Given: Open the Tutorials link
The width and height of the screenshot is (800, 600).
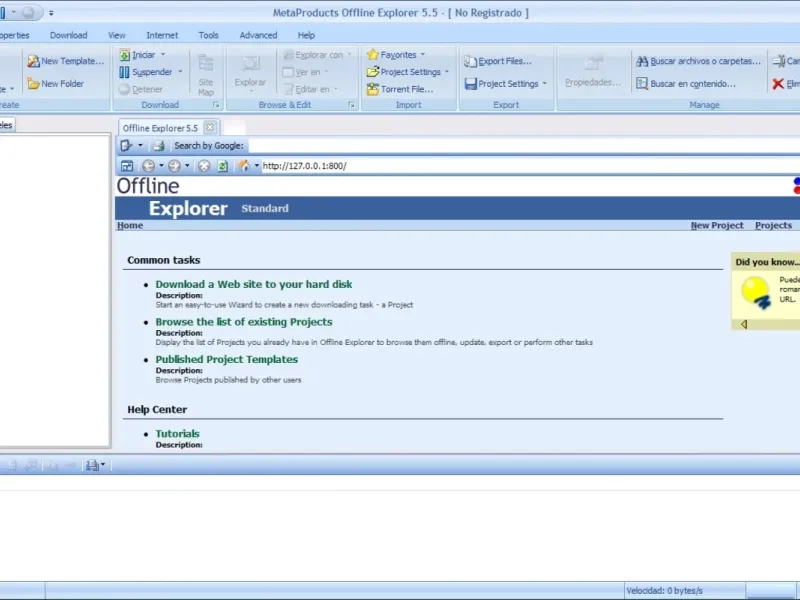Looking at the screenshot, I should [177, 434].
